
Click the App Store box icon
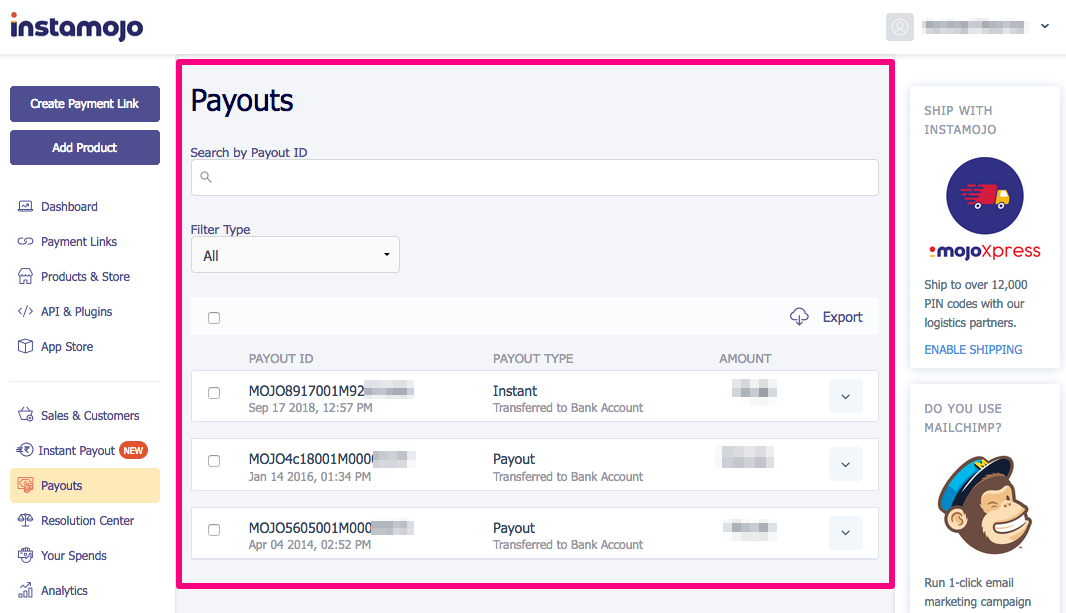[x=25, y=346]
